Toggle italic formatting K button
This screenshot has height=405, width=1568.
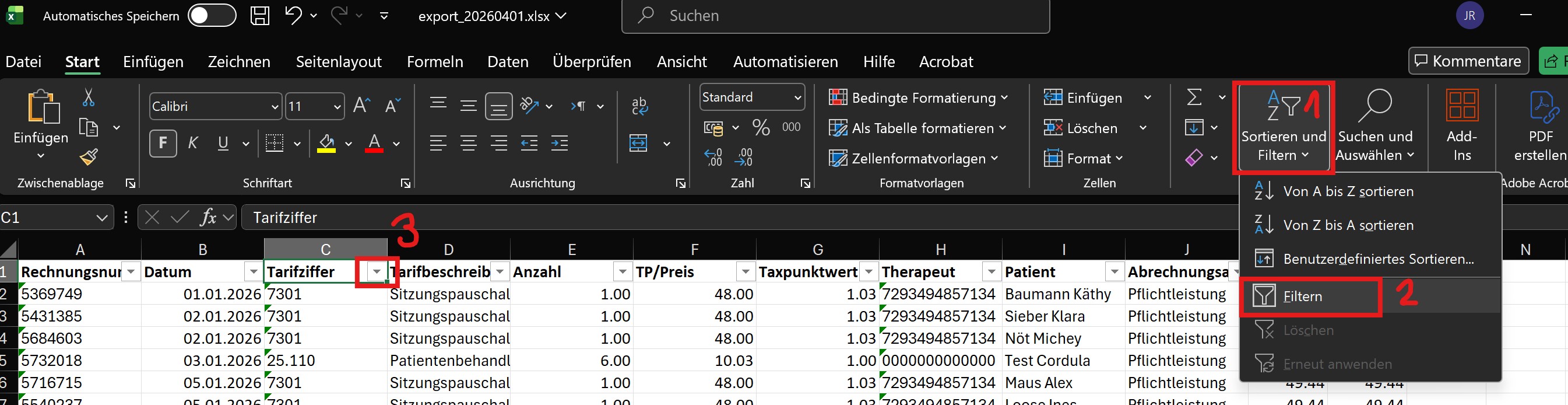click(193, 143)
